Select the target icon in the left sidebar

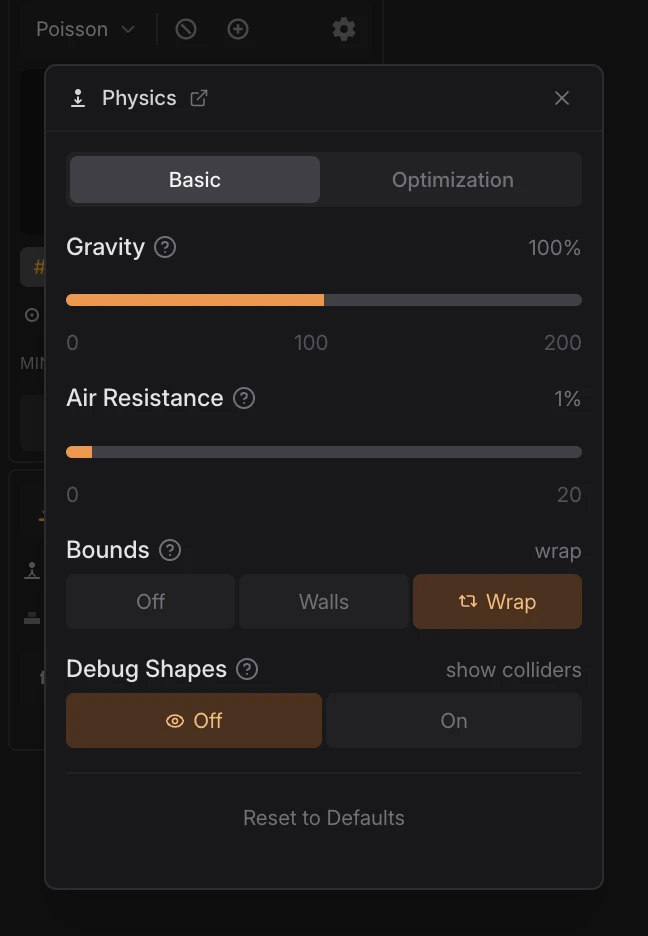point(31,315)
